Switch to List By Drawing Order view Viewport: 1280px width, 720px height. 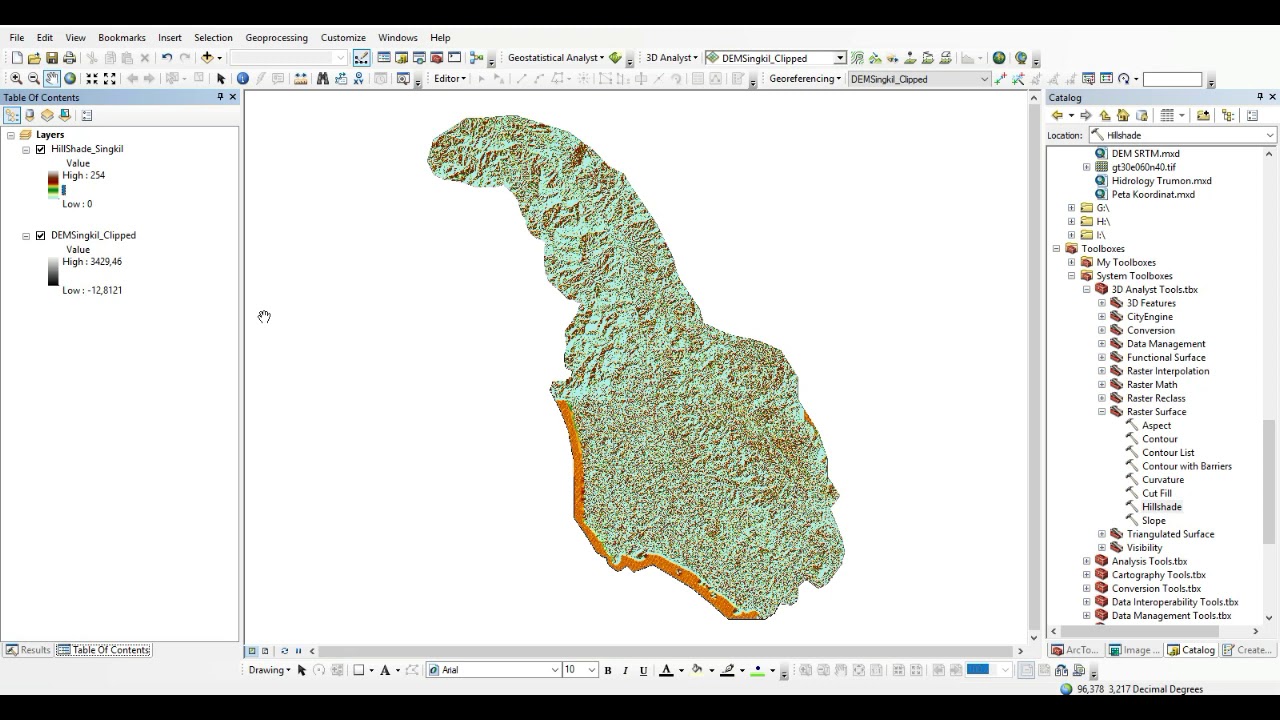click(12, 116)
